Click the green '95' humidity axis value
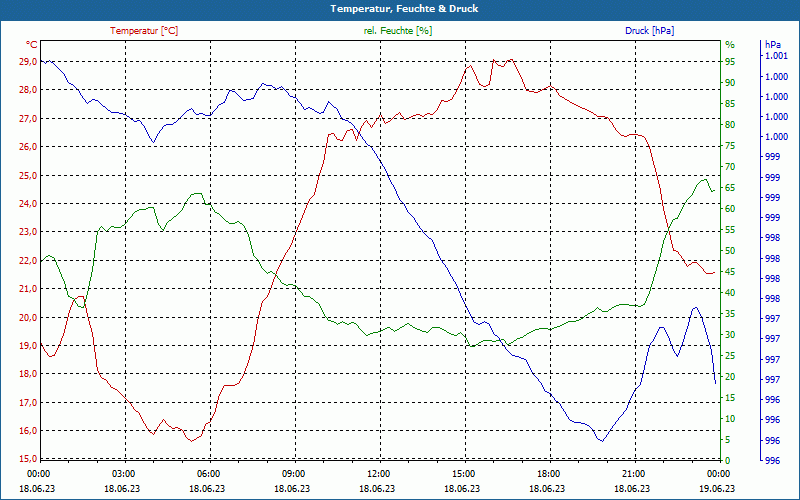The width and height of the screenshot is (800, 500). coord(730,61)
